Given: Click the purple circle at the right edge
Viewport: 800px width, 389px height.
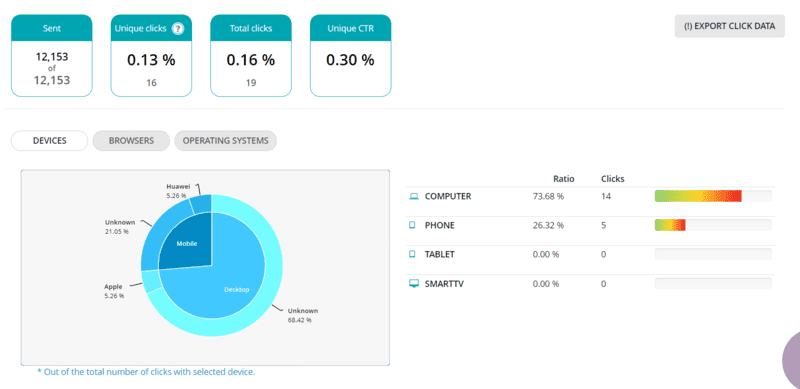Looking at the screenshot, I should pyautogui.click(x=791, y=359).
